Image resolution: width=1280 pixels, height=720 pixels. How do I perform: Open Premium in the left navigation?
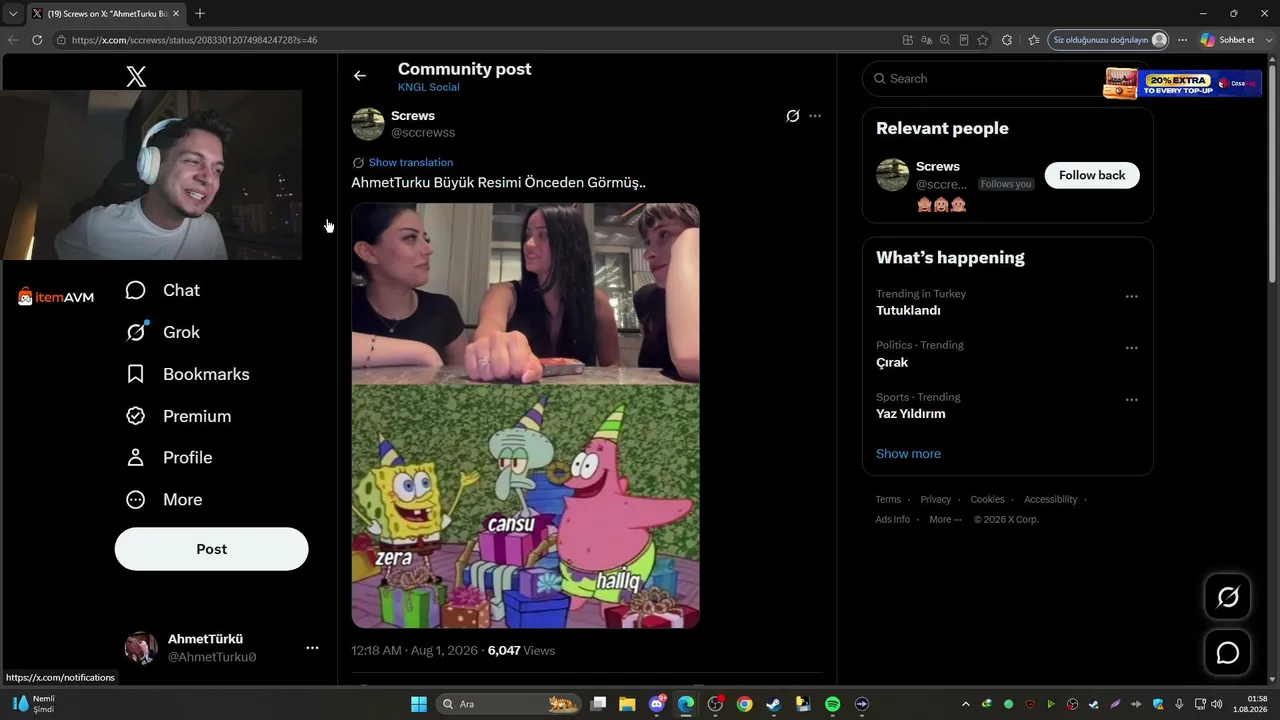pos(178,416)
